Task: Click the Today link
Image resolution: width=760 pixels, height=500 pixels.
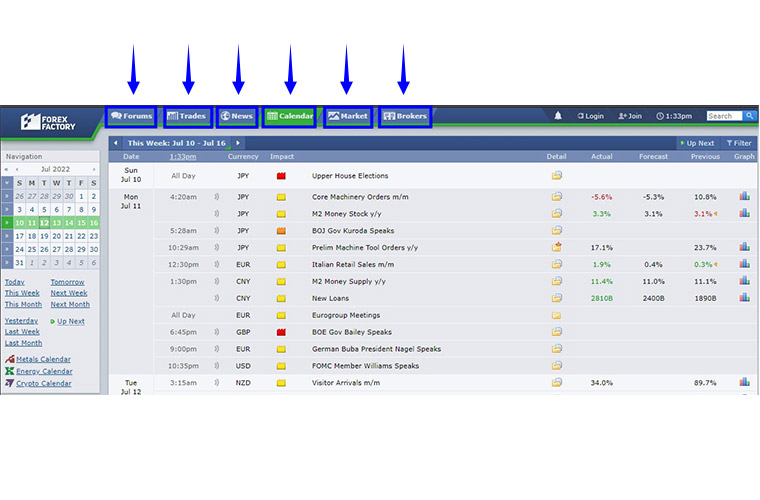Action: point(15,282)
